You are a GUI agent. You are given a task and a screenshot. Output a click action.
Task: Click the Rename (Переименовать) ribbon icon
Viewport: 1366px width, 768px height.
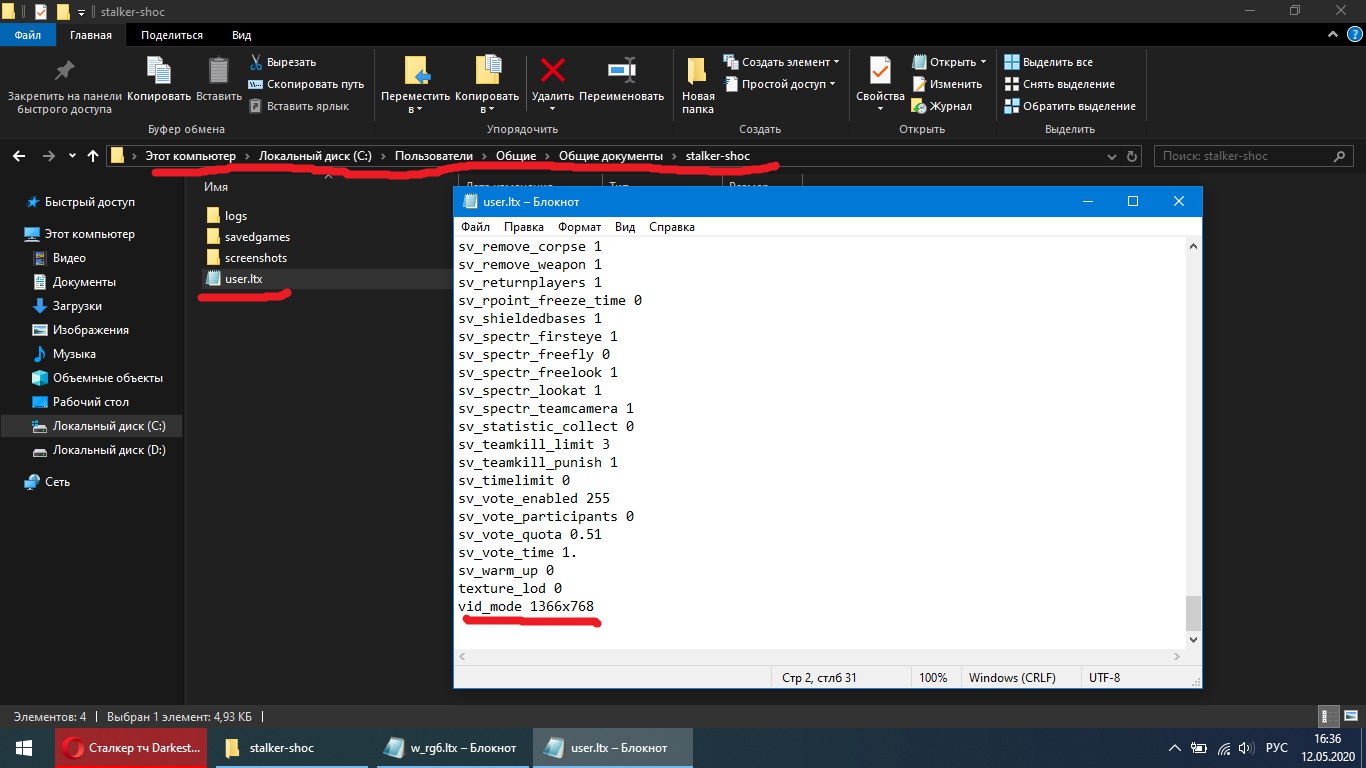621,72
